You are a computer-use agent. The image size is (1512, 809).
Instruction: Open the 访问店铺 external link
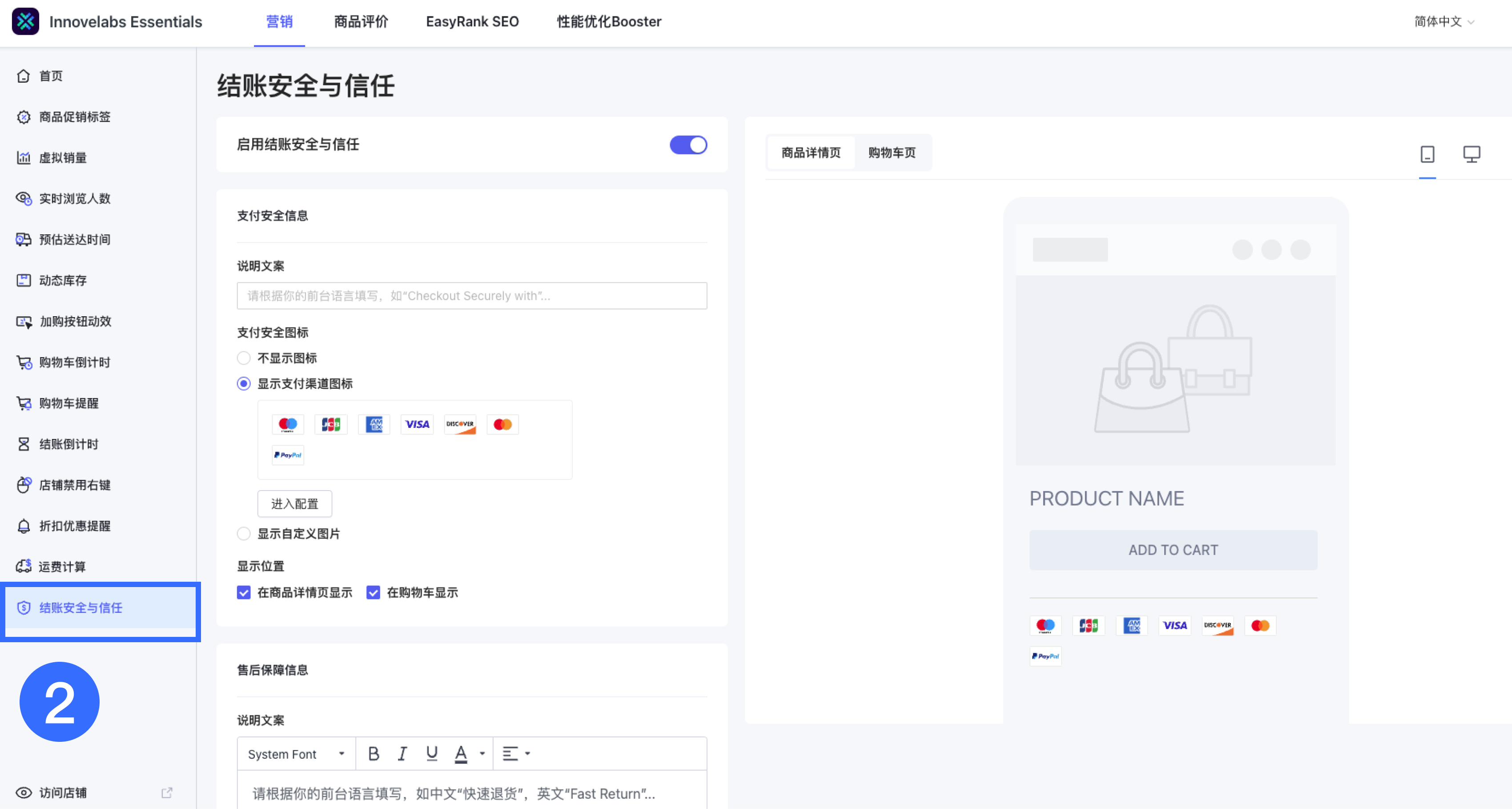pos(63,793)
